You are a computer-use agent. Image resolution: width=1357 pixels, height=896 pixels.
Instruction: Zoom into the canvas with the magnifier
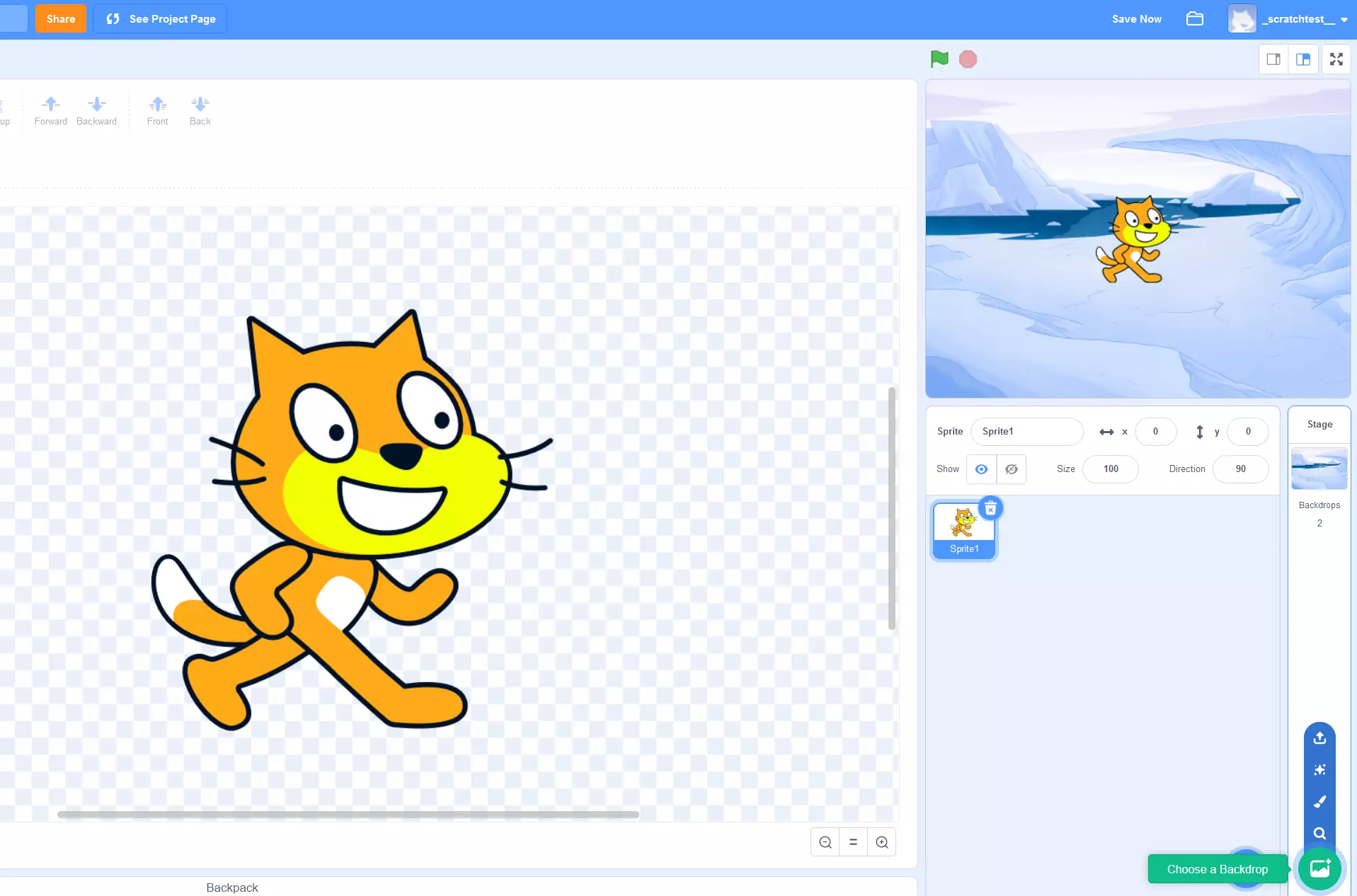click(x=881, y=842)
